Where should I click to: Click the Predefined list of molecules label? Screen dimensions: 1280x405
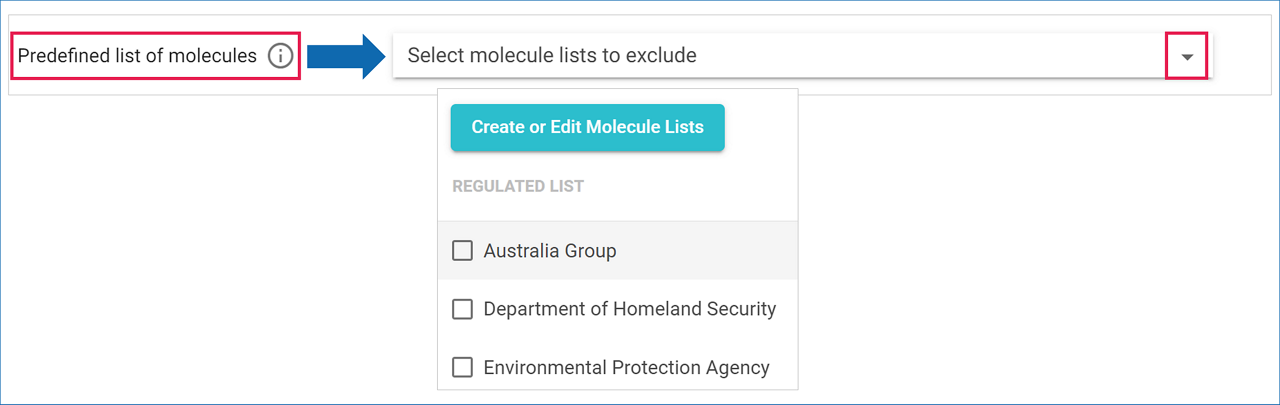click(137, 56)
